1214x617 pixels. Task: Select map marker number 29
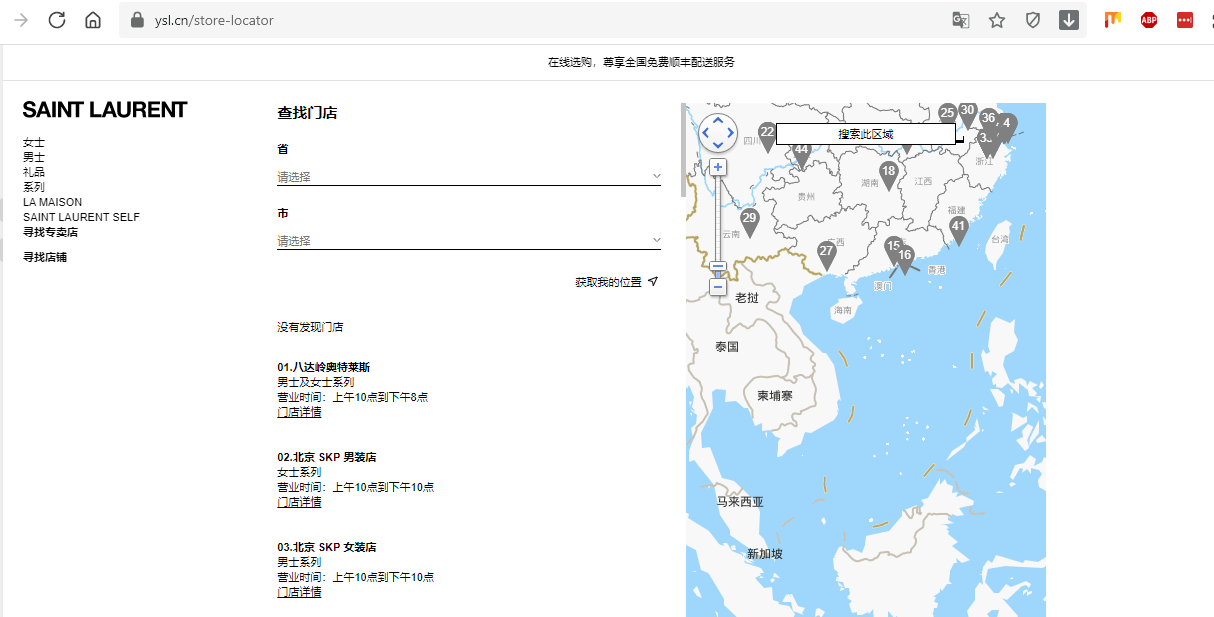tap(750, 222)
